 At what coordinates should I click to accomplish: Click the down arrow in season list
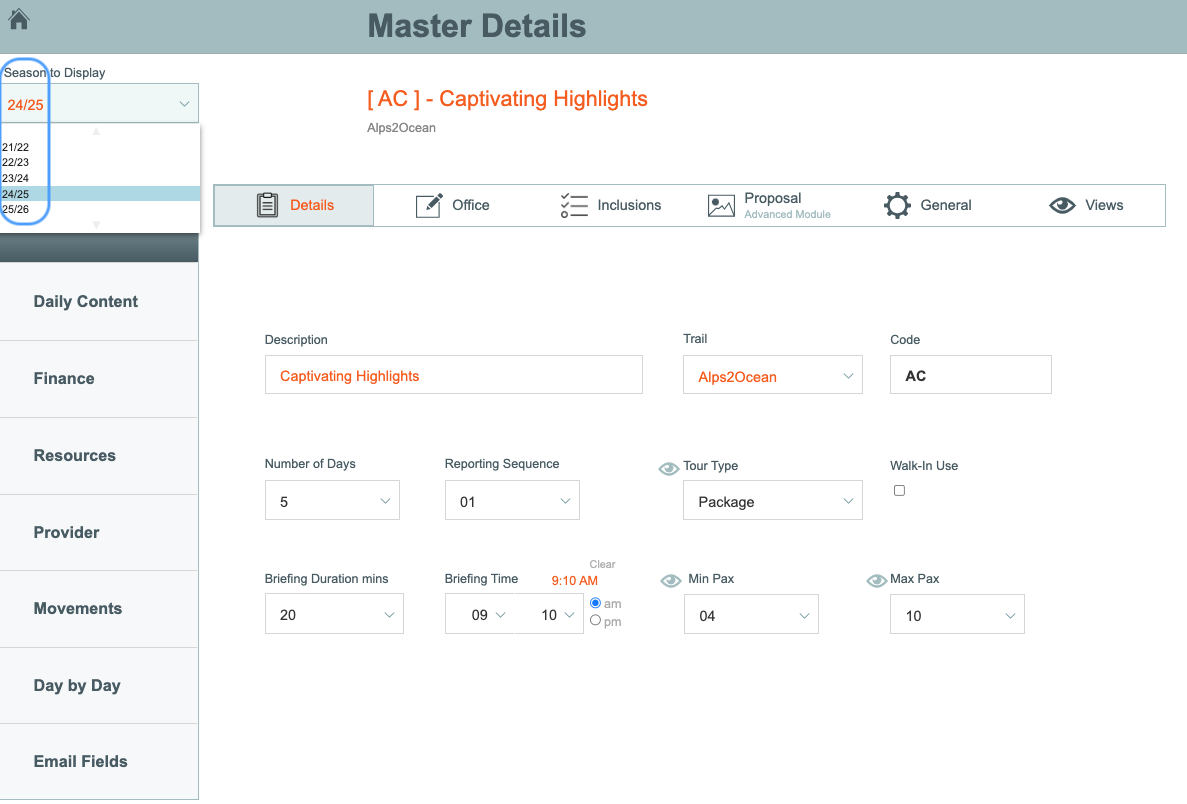pos(96,225)
